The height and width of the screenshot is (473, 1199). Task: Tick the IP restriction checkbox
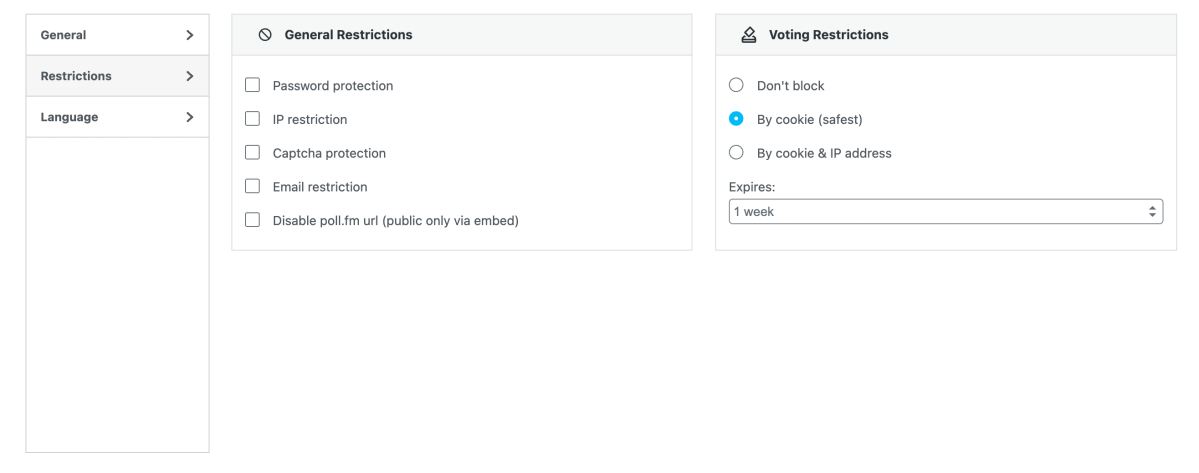pyautogui.click(x=253, y=120)
